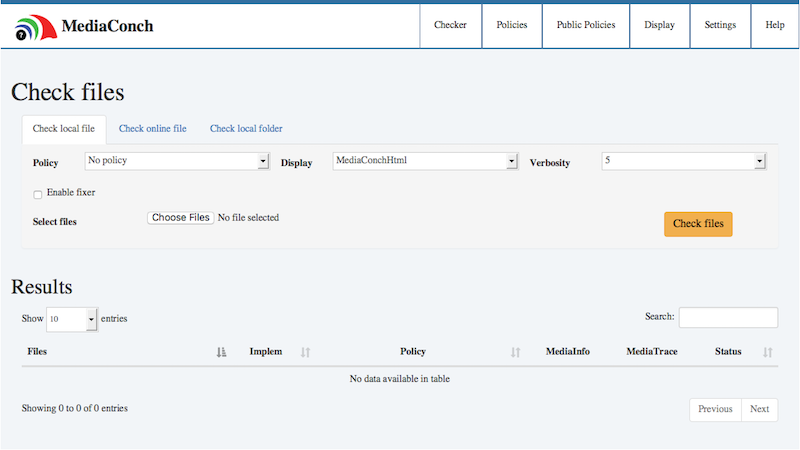
Task: Switch to Check online file tab
Action: pos(152,129)
